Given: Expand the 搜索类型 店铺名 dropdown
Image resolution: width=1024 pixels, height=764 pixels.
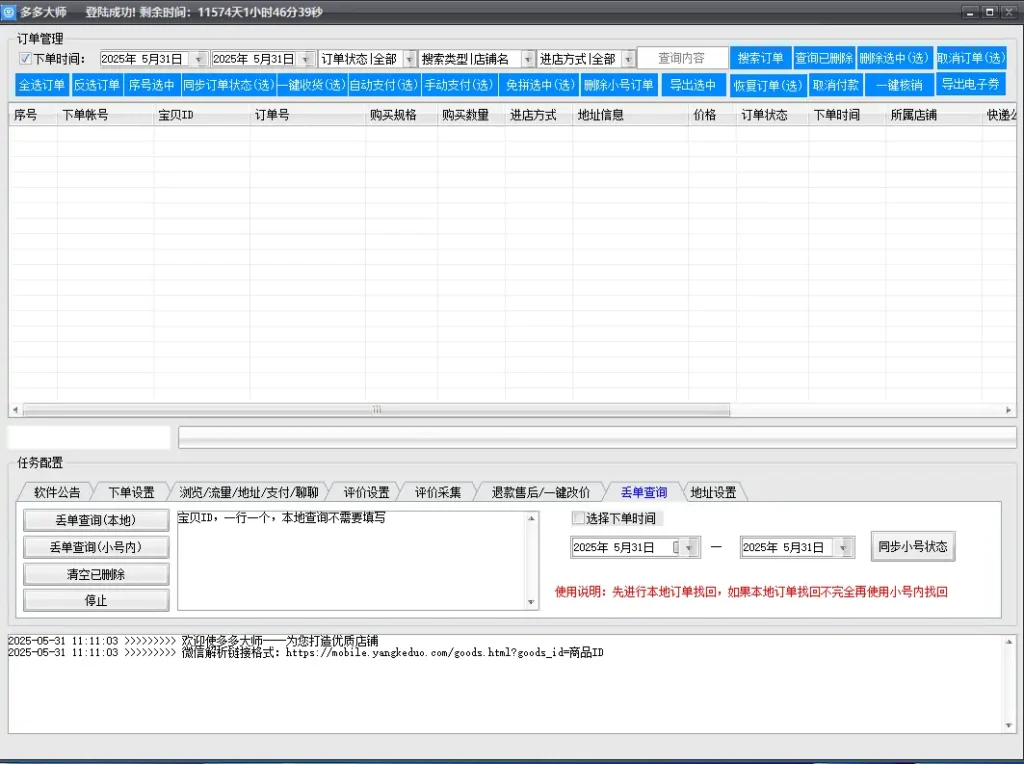Looking at the screenshot, I should 528,59.
